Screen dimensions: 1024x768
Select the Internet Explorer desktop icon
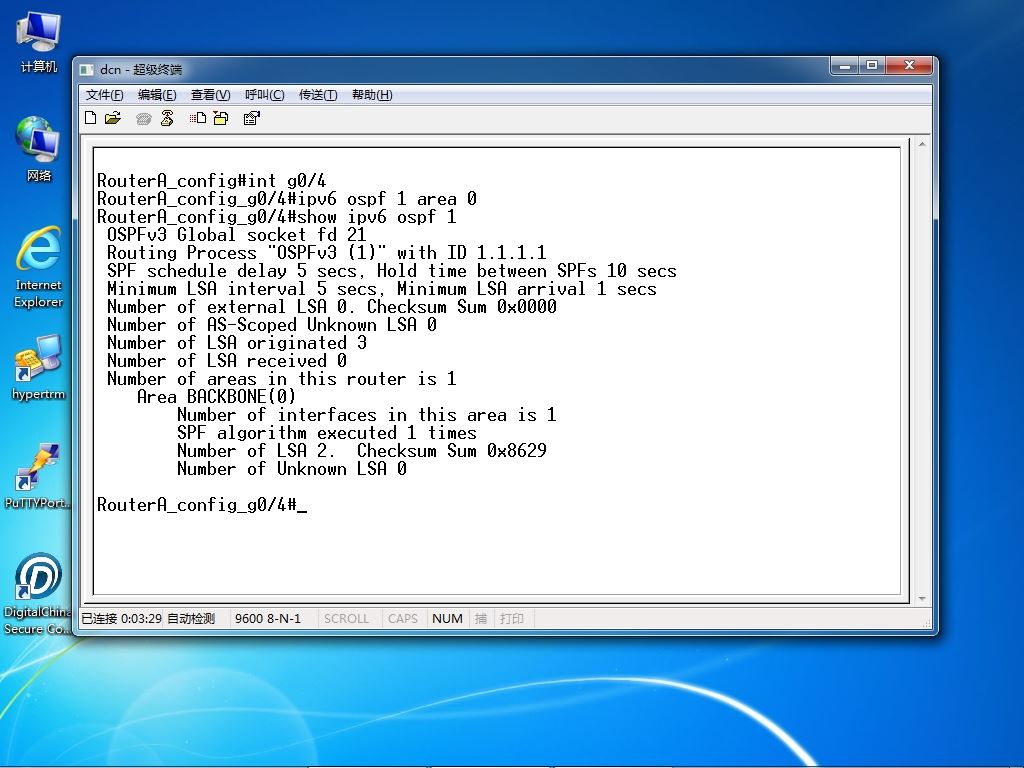(39, 267)
